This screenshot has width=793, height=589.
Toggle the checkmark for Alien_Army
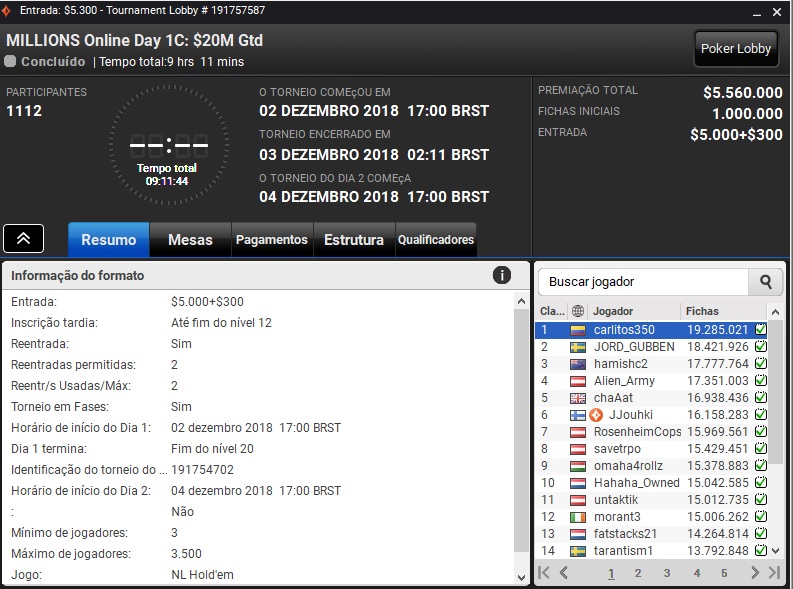tap(760, 381)
